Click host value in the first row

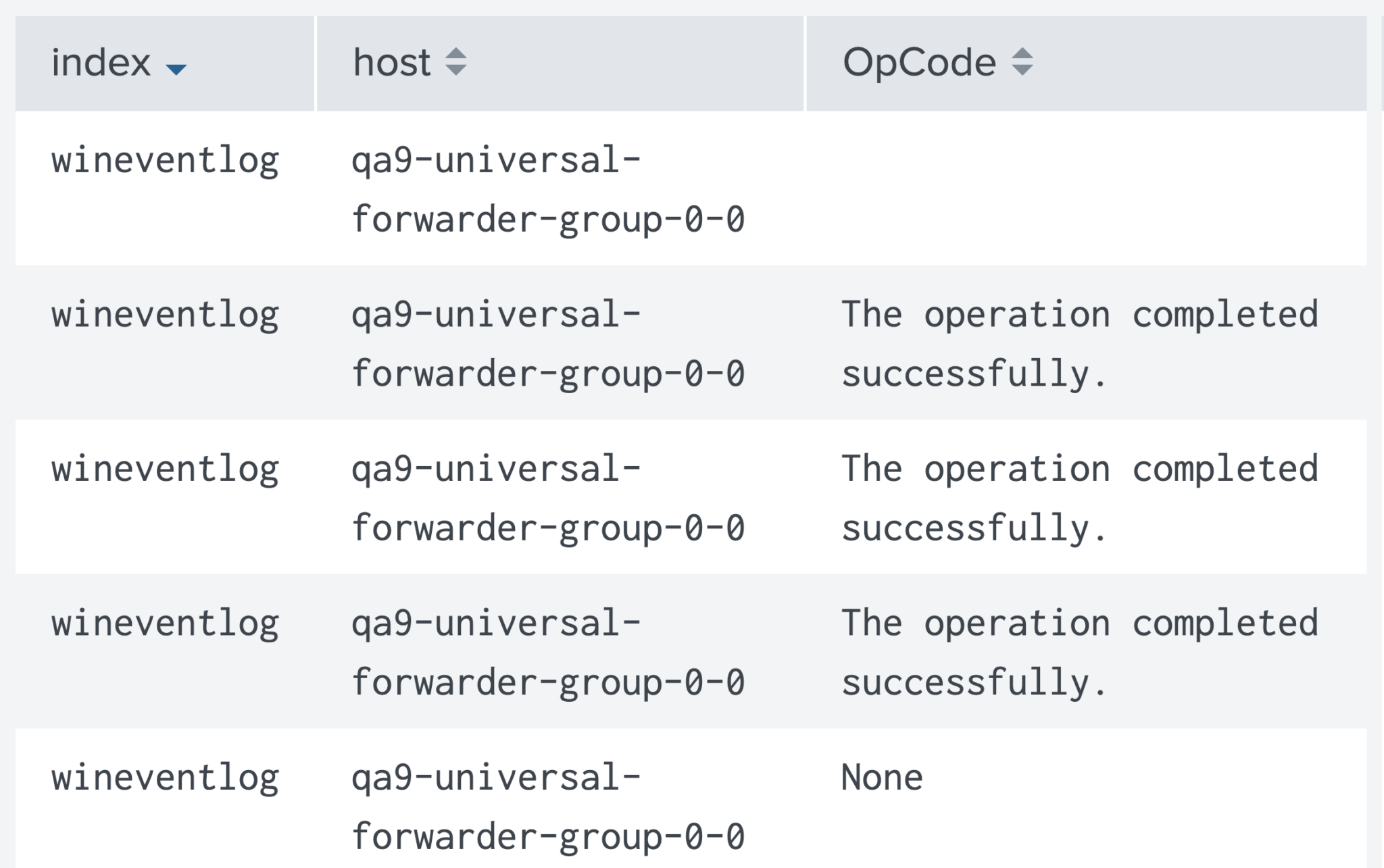548,190
